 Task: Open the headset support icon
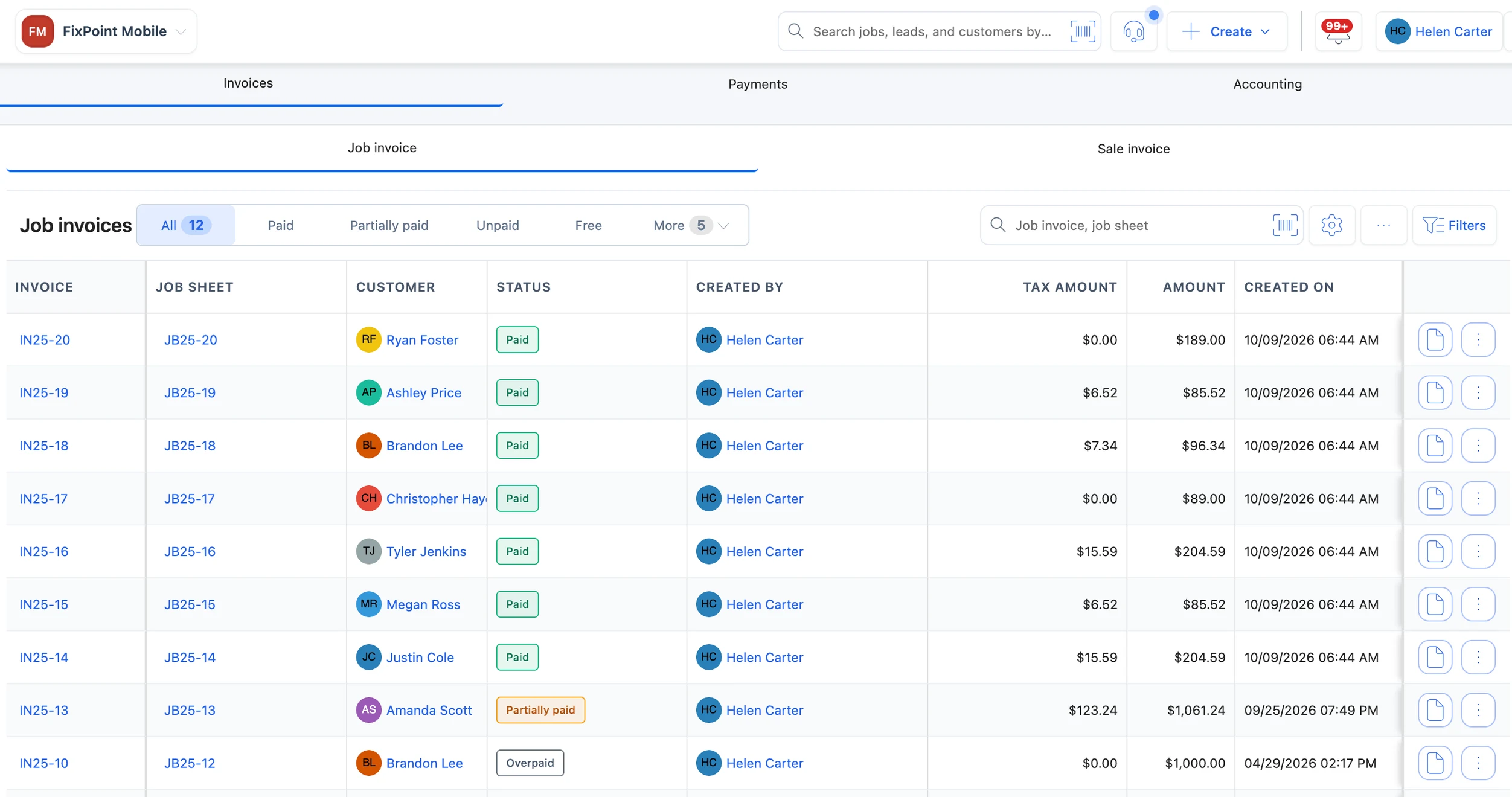pos(1134,31)
